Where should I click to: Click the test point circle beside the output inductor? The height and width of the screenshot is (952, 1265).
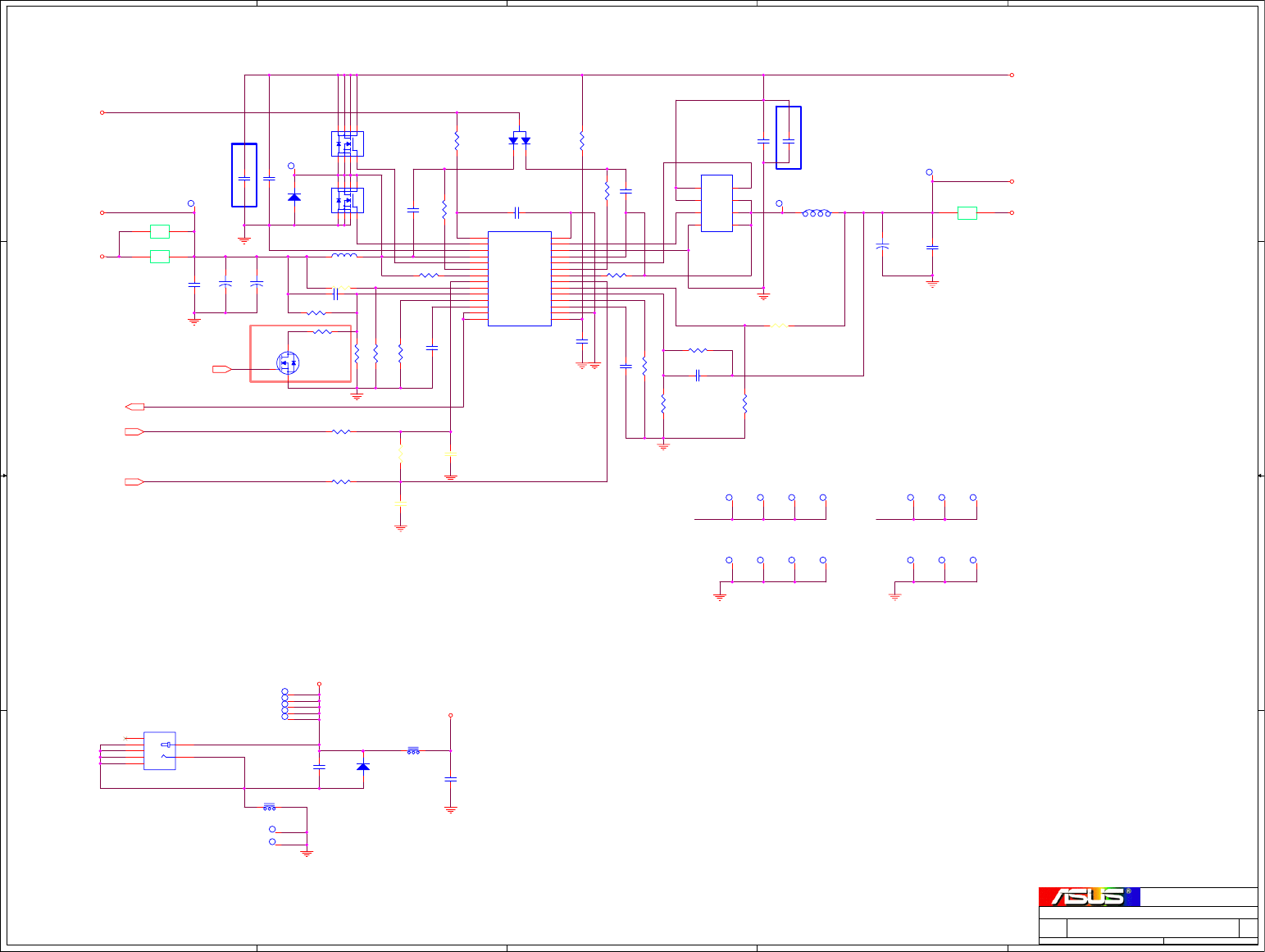(x=780, y=203)
